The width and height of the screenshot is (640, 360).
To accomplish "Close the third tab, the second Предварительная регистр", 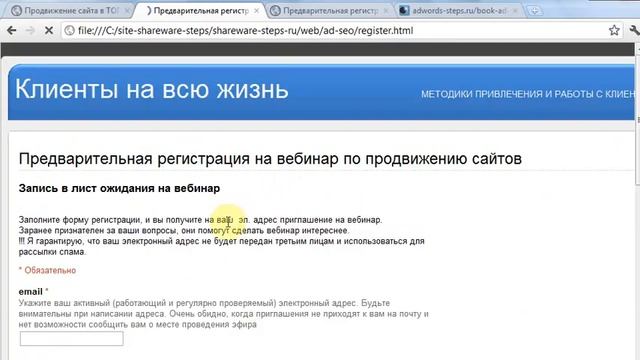I will (385, 11).
